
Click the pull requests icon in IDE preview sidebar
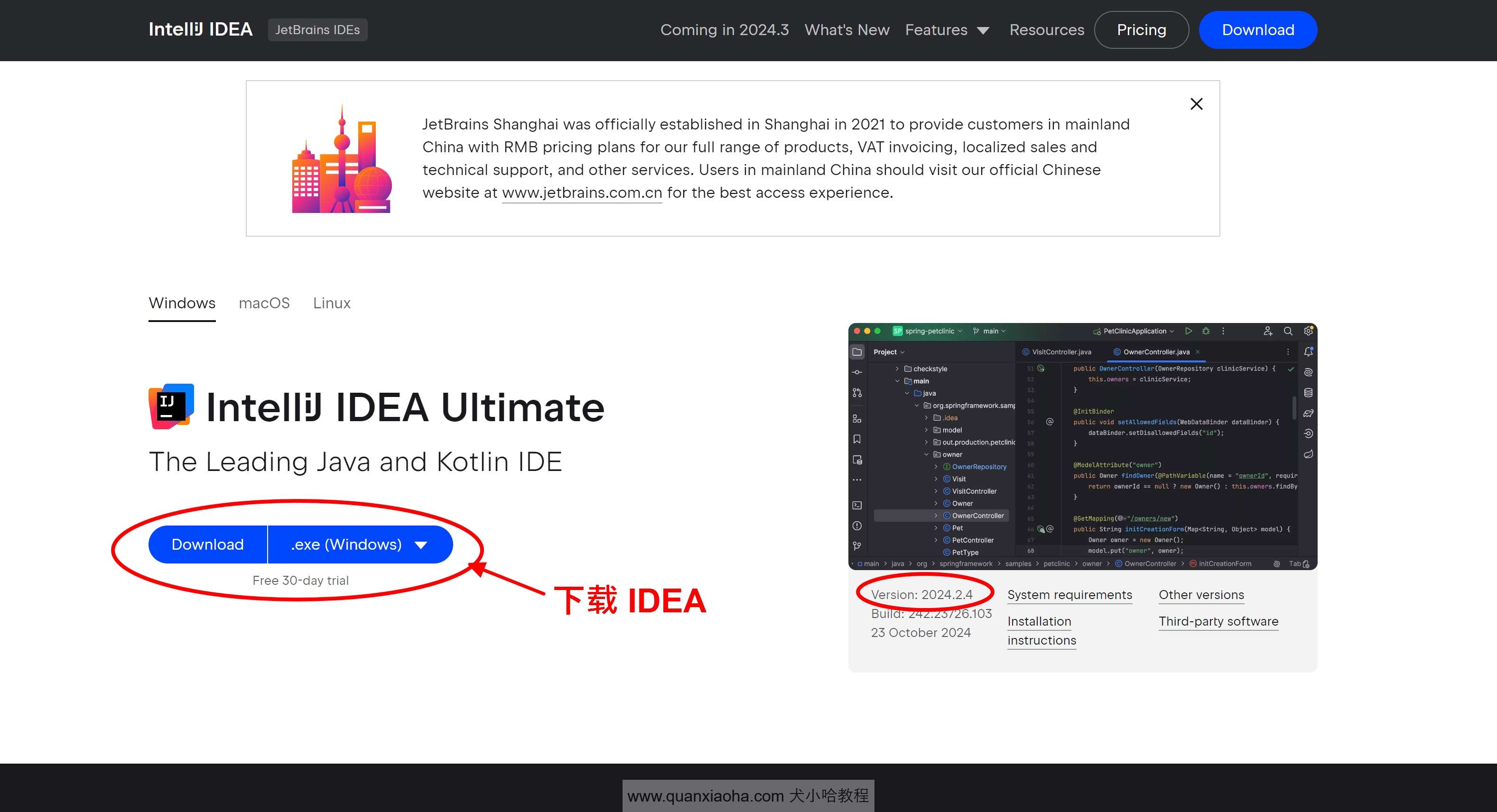(856, 393)
